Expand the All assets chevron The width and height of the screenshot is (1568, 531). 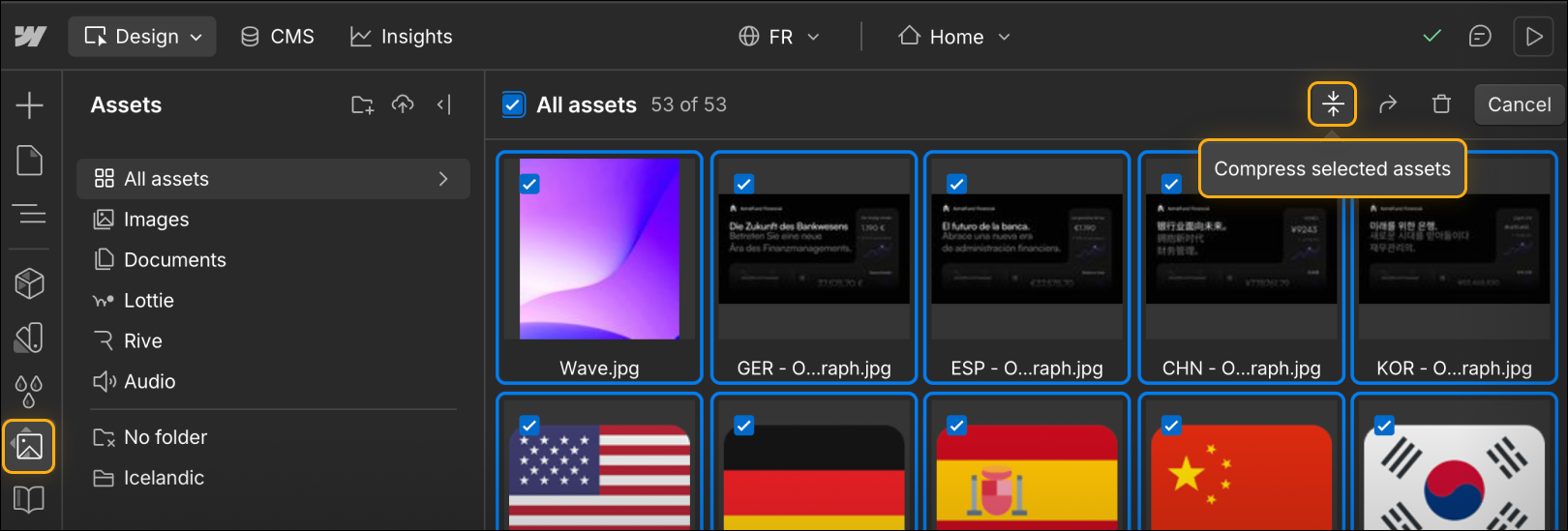tap(443, 179)
